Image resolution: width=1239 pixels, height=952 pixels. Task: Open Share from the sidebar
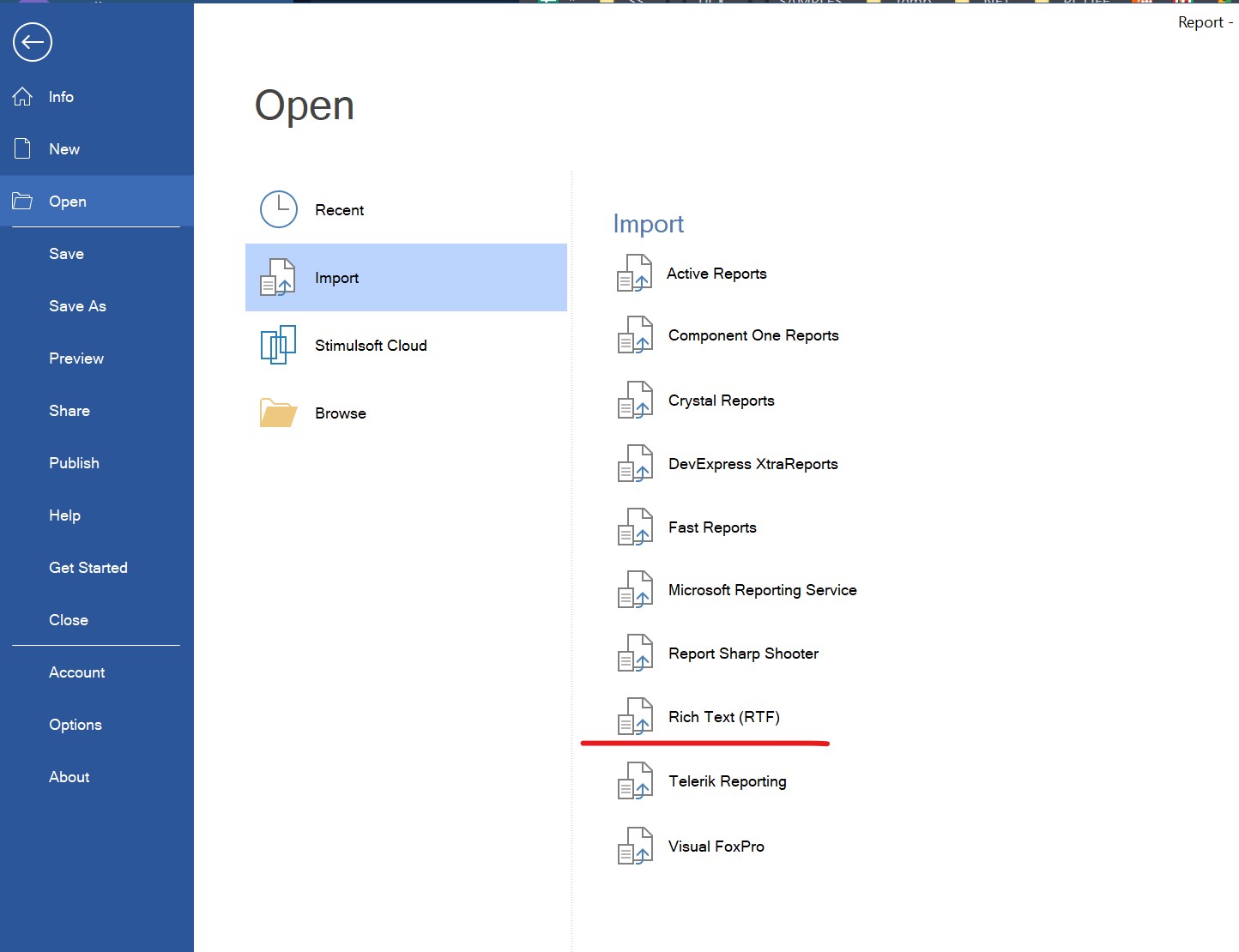click(70, 411)
